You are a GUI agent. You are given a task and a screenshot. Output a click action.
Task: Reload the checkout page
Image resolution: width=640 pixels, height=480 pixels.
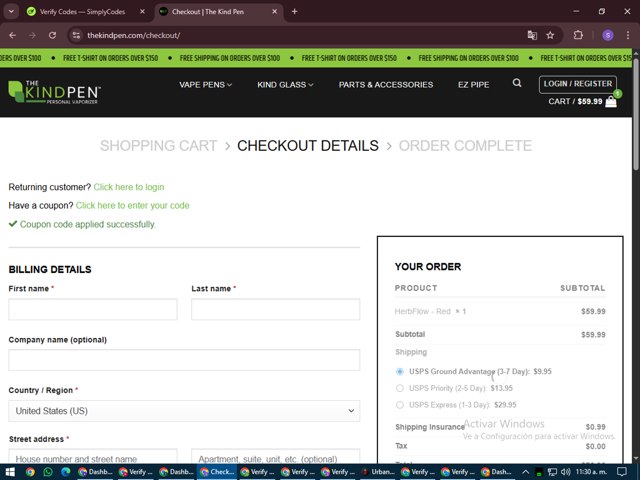52,36
